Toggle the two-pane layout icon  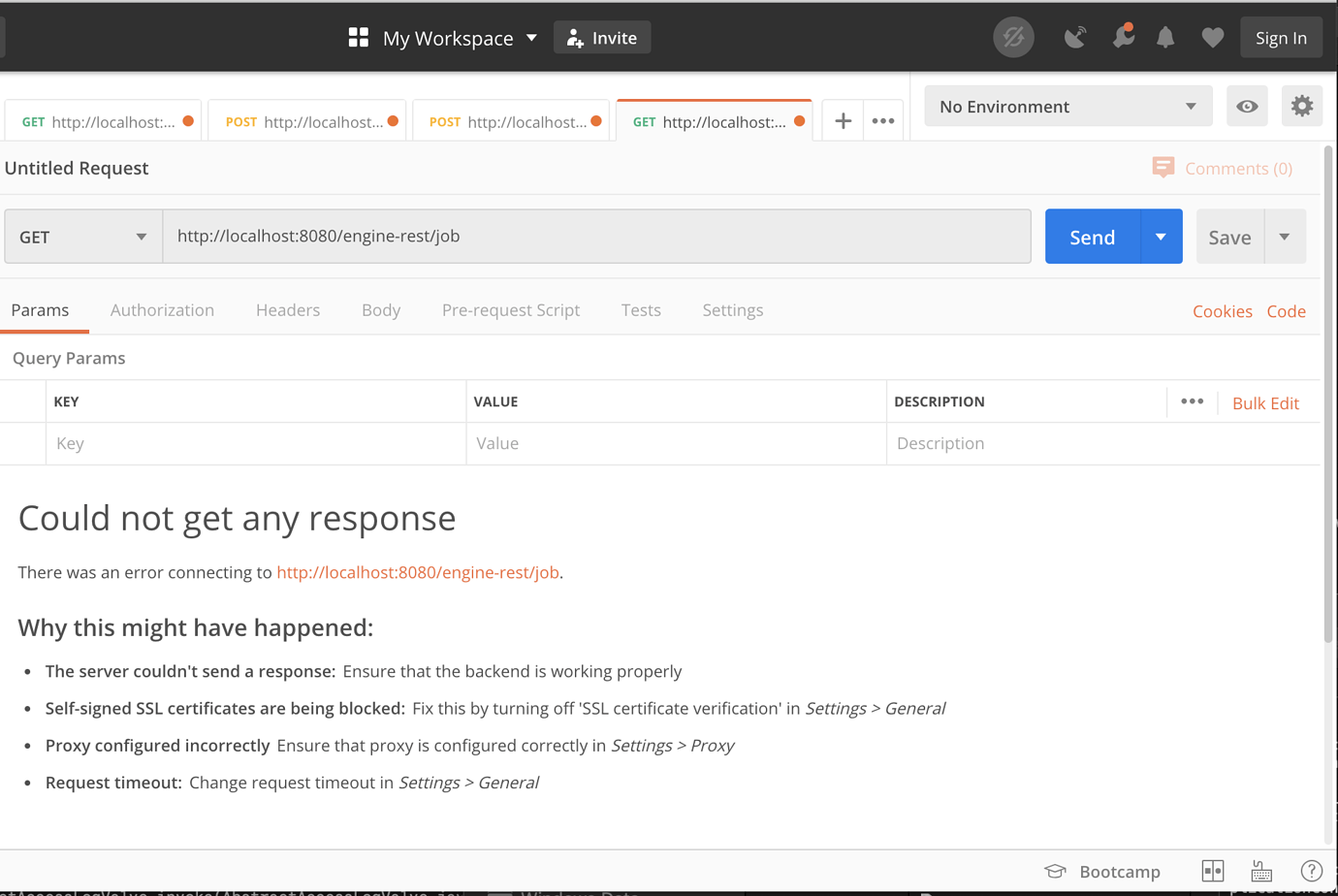(1212, 871)
